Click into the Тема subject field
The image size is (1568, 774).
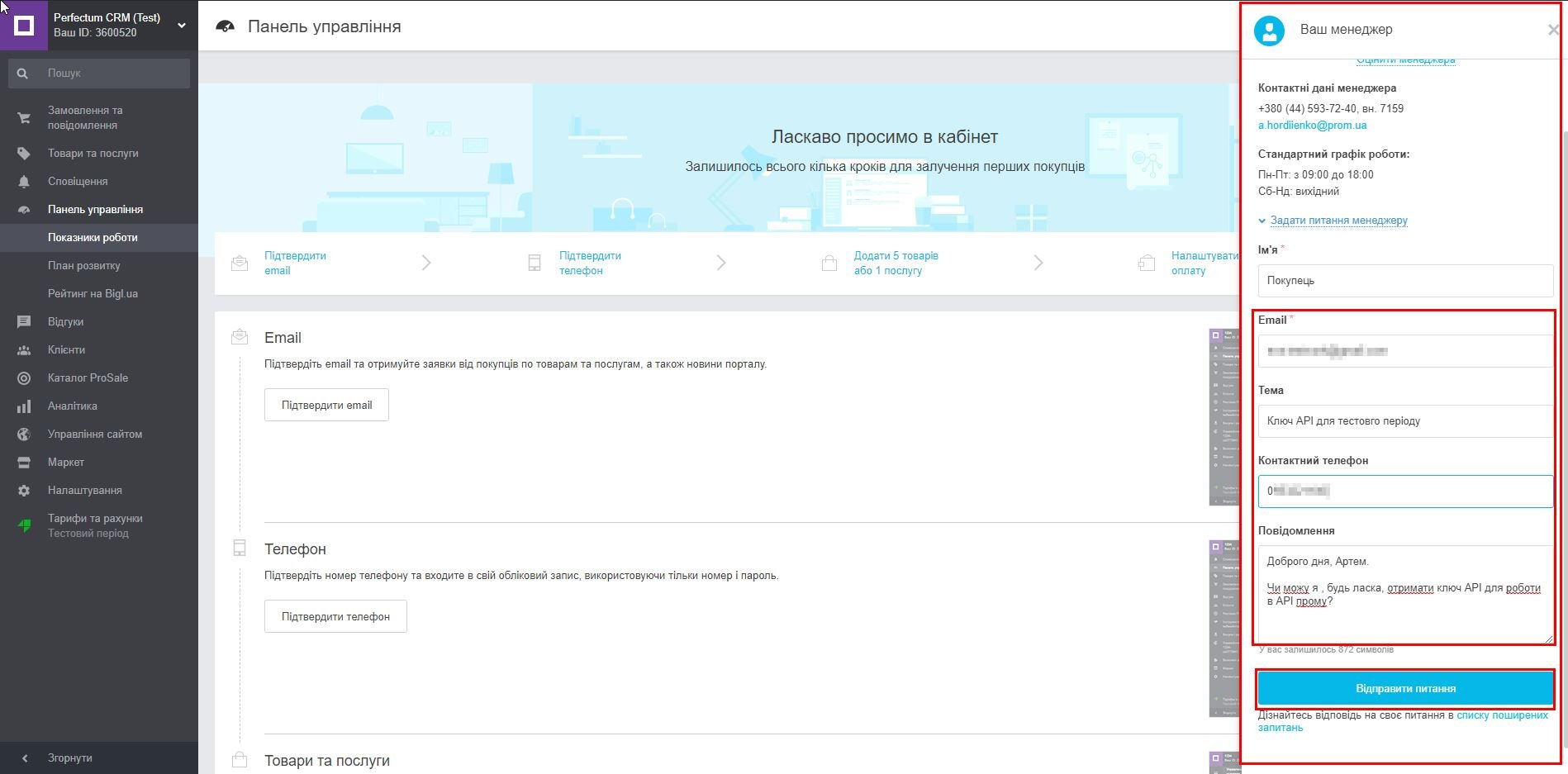click(1404, 421)
